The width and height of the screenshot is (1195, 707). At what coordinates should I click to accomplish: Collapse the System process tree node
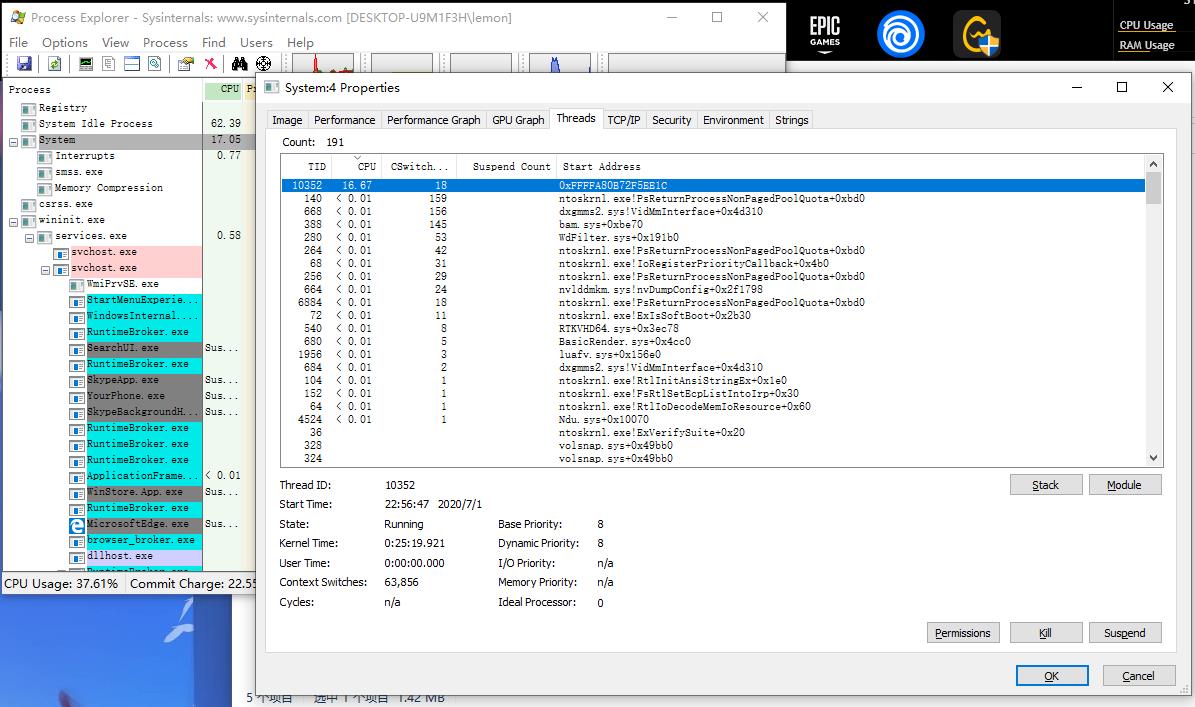click(13, 142)
